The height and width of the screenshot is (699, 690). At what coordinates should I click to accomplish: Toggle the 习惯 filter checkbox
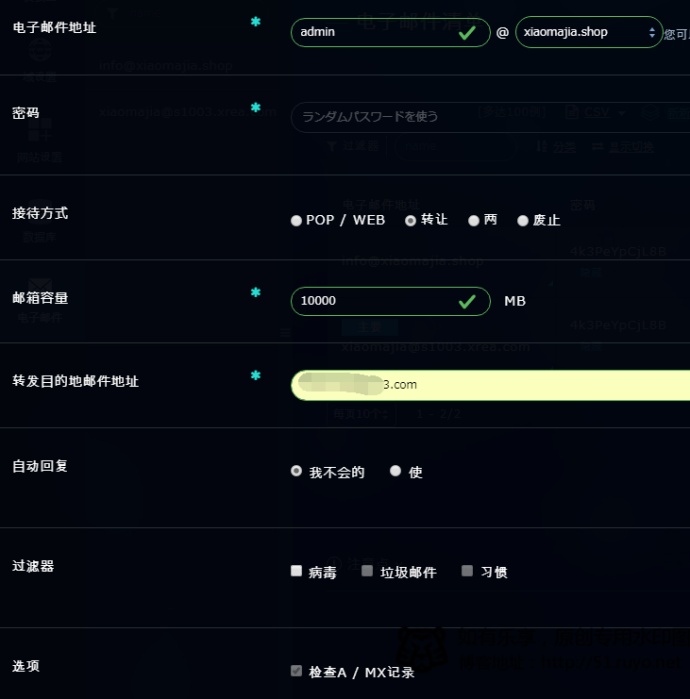point(467,571)
